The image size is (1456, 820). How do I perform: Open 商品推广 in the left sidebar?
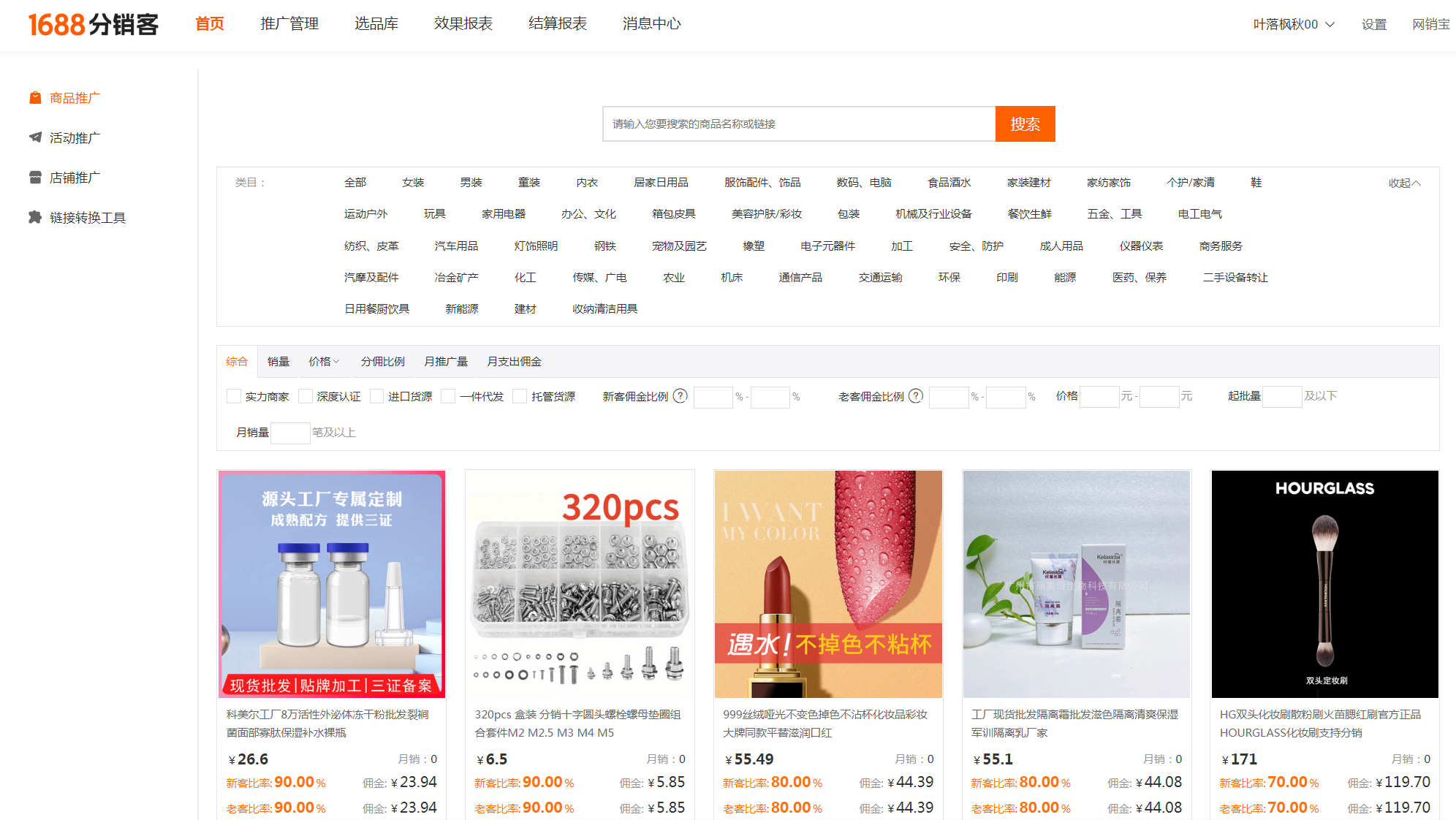point(74,97)
